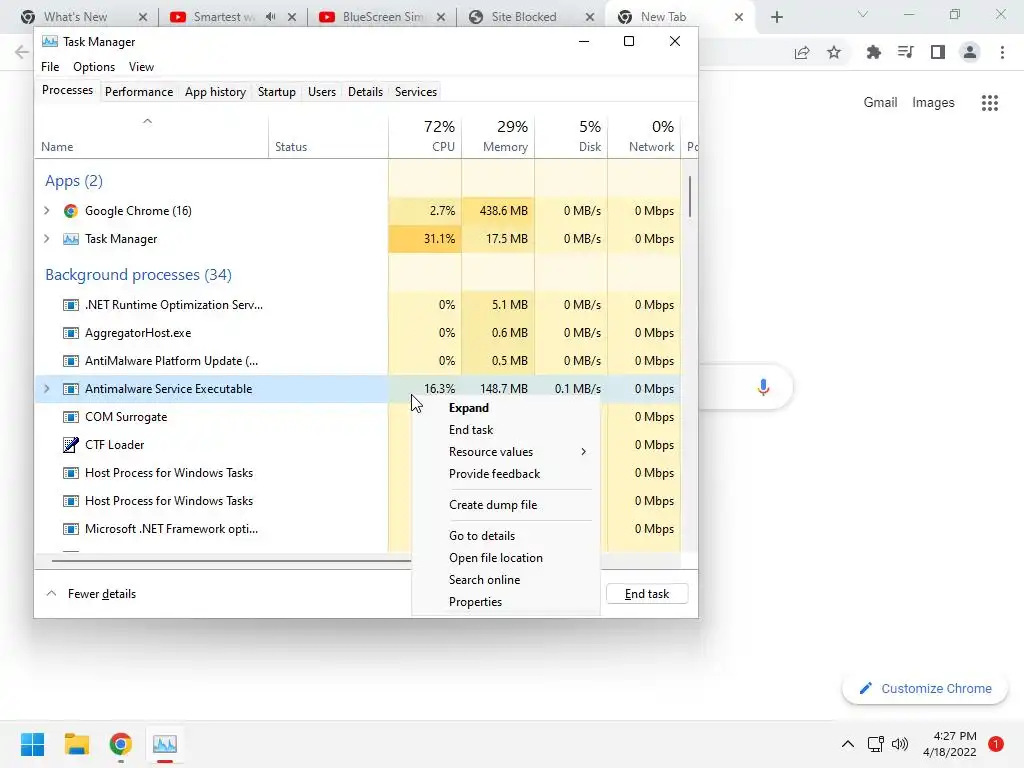
Task: Expand the Google Chrome process group
Action: pyautogui.click(x=46, y=210)
